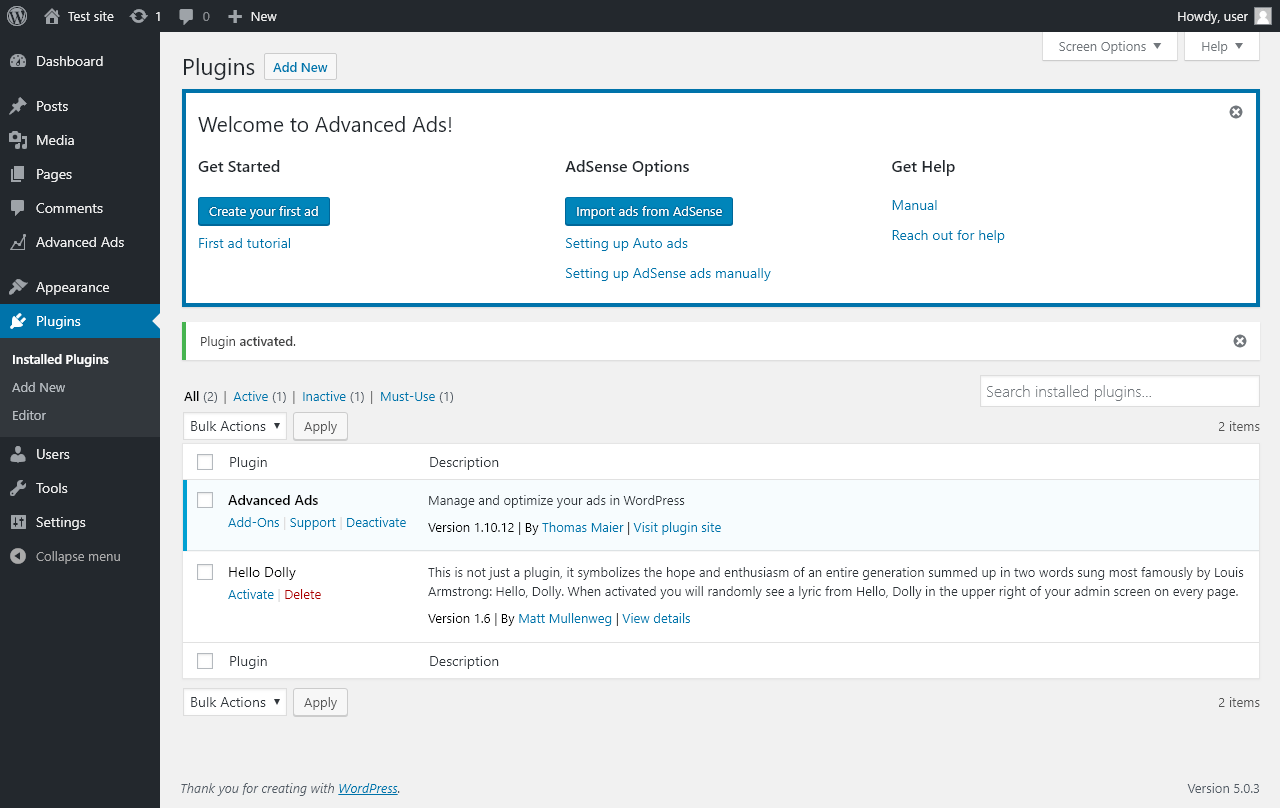Screen dimensions: 1280x808
Task: Click the Media icon in the sidebar
Action: 18,140
